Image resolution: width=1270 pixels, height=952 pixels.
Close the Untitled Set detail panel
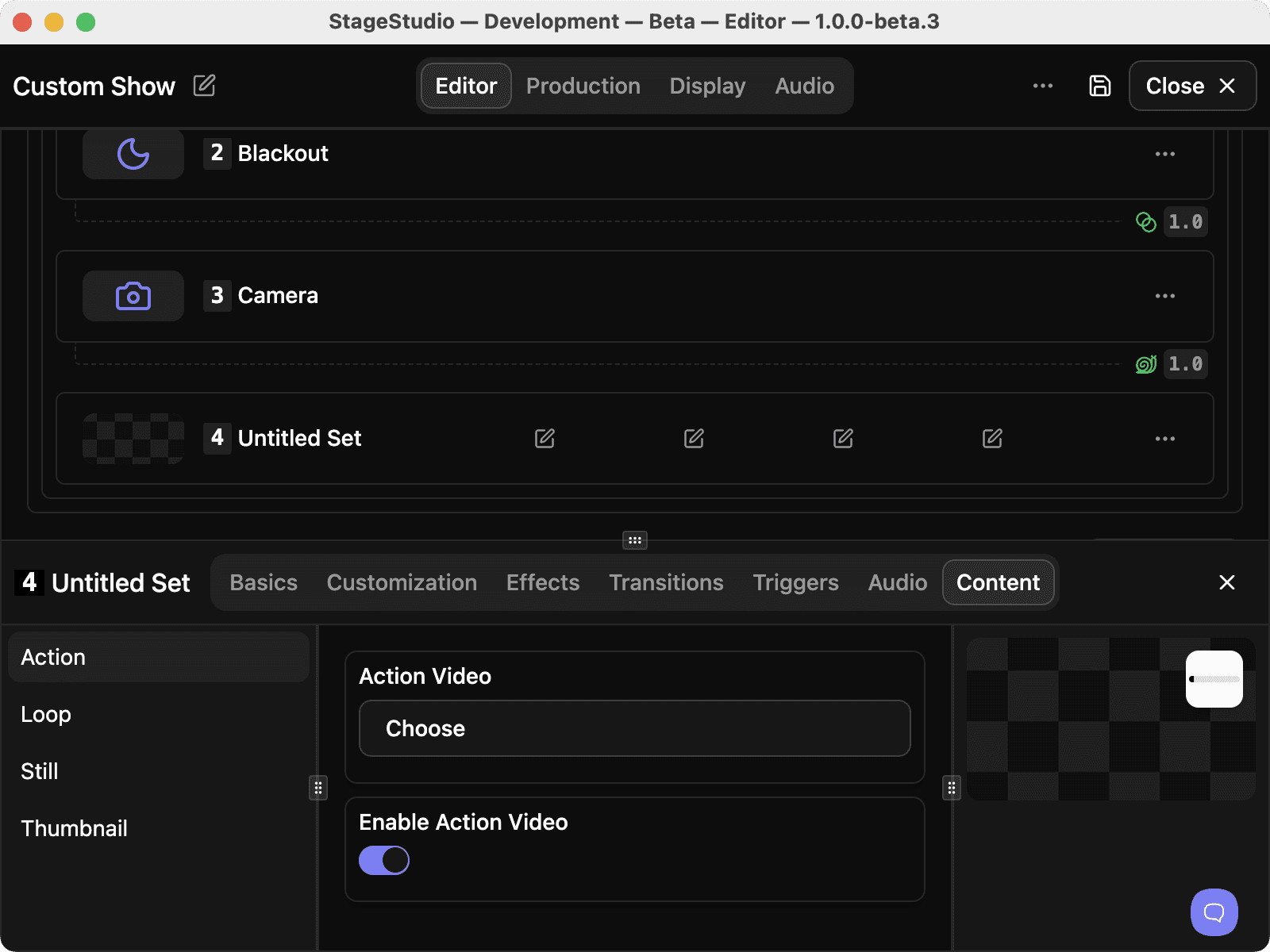click(x=1227, y=582)
